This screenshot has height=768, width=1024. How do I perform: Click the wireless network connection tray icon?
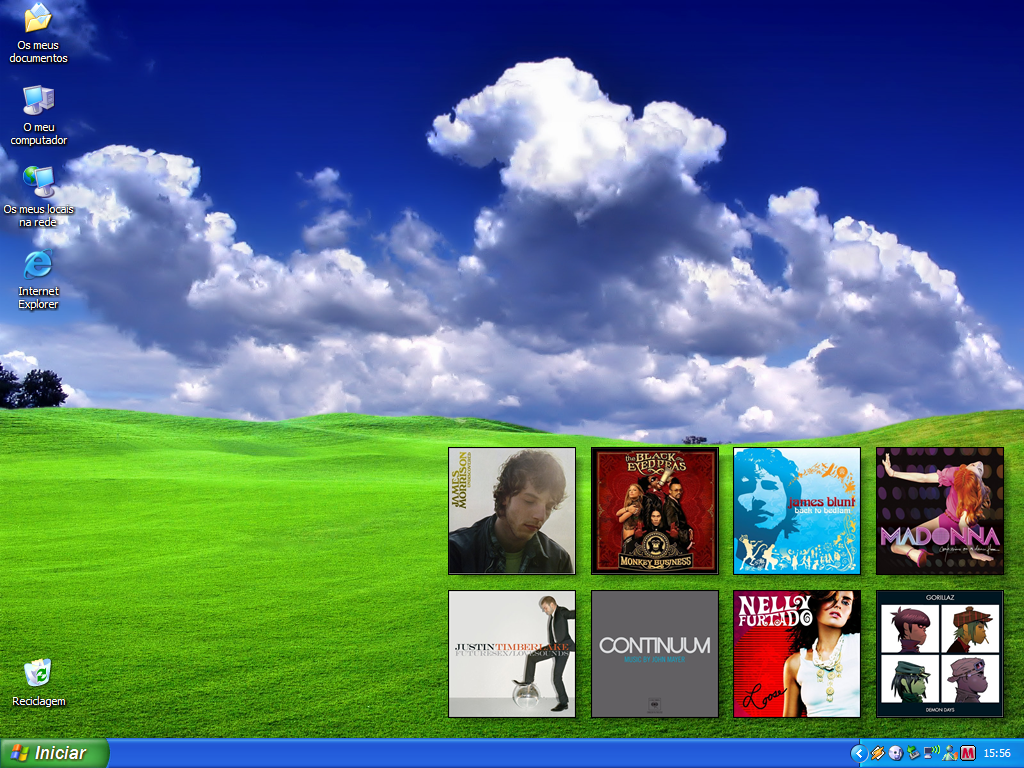pyautogui.click(x=931, y=754)
